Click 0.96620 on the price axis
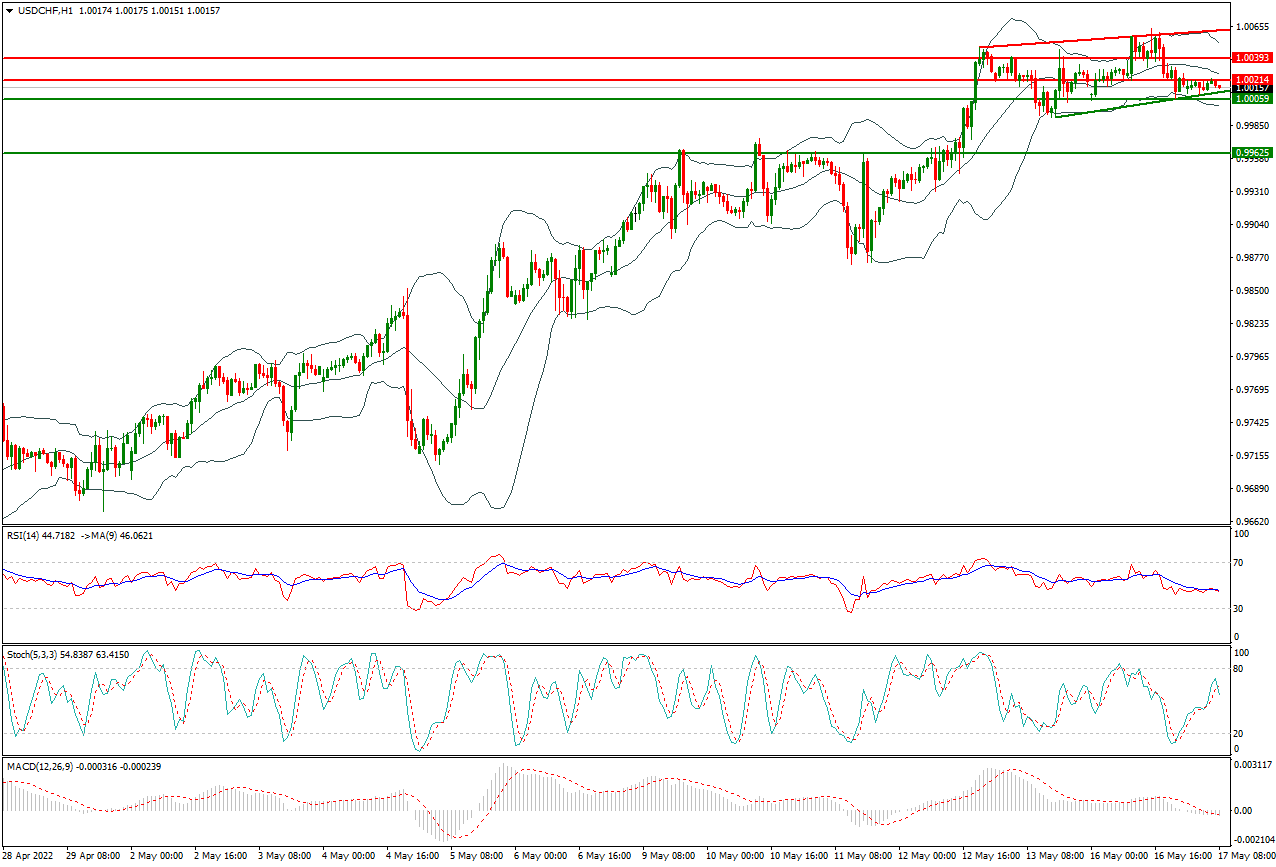 point(1252,522)
